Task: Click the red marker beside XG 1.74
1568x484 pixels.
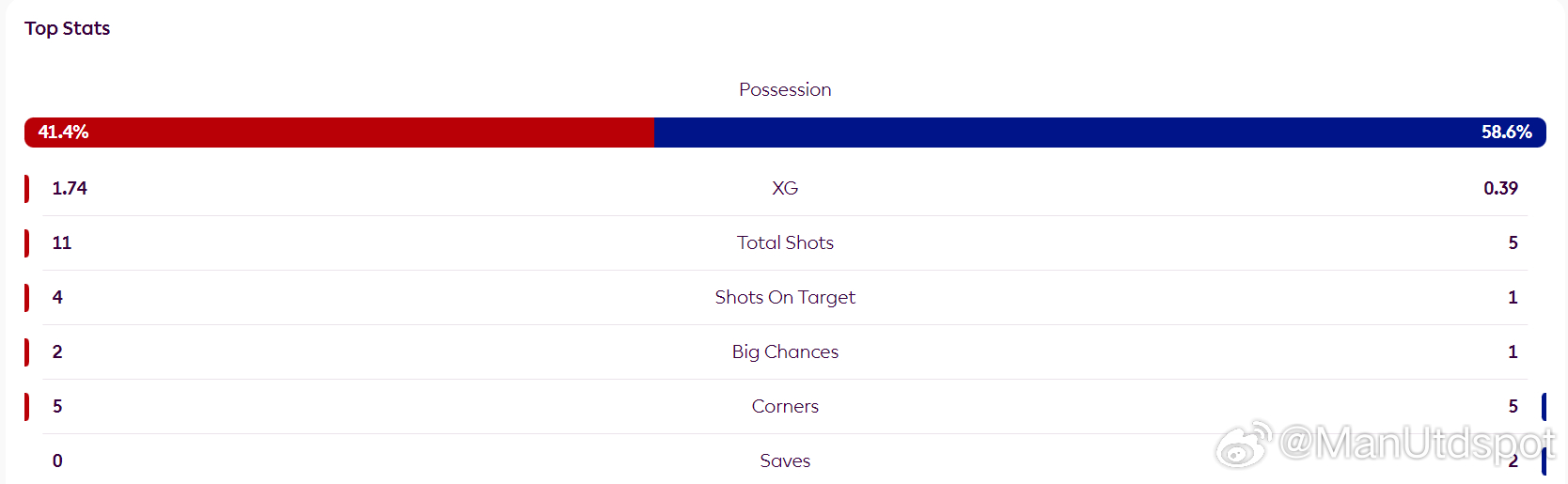Action: pos(26,188)
